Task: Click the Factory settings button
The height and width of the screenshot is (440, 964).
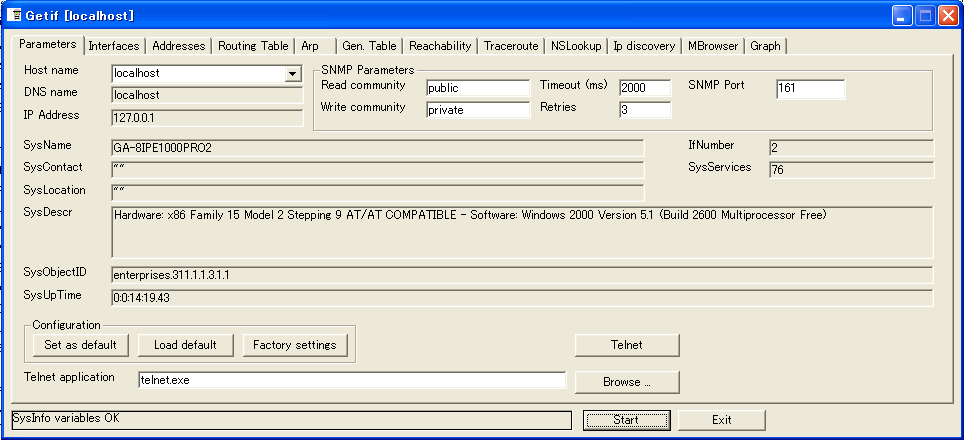Action: [x=294, y=345]
